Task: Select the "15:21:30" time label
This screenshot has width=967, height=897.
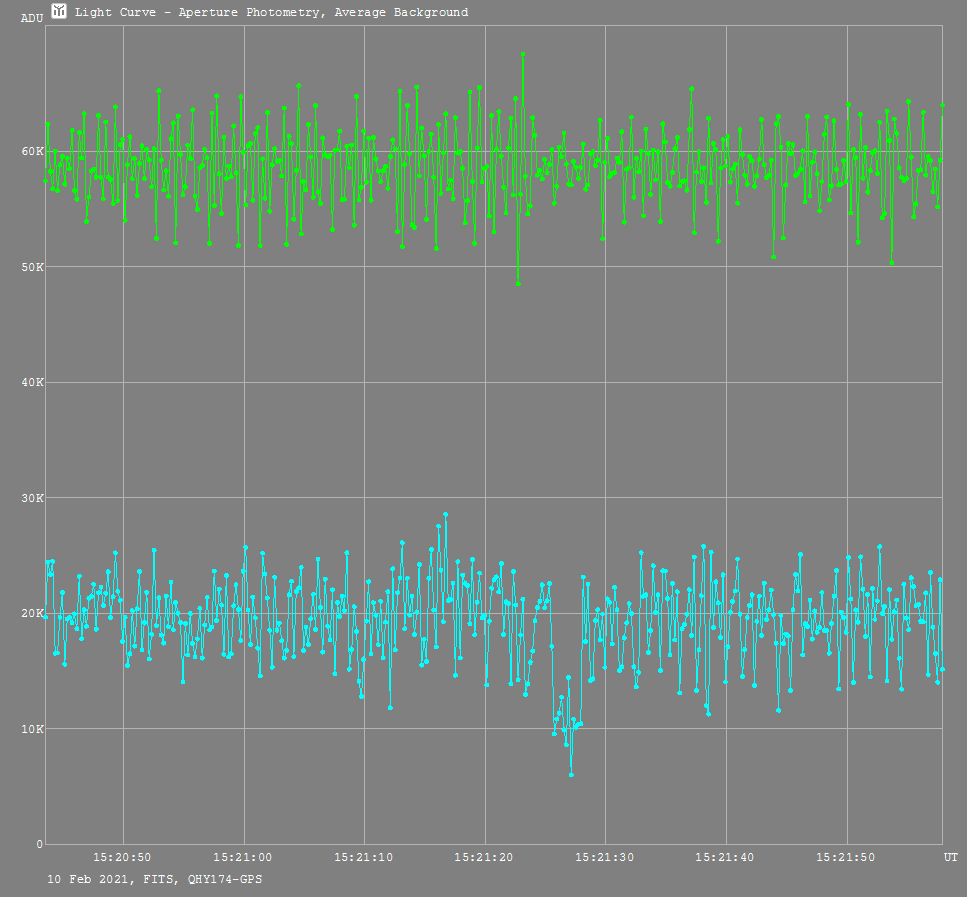Action: pyautogui.click(x=604, y=857)
